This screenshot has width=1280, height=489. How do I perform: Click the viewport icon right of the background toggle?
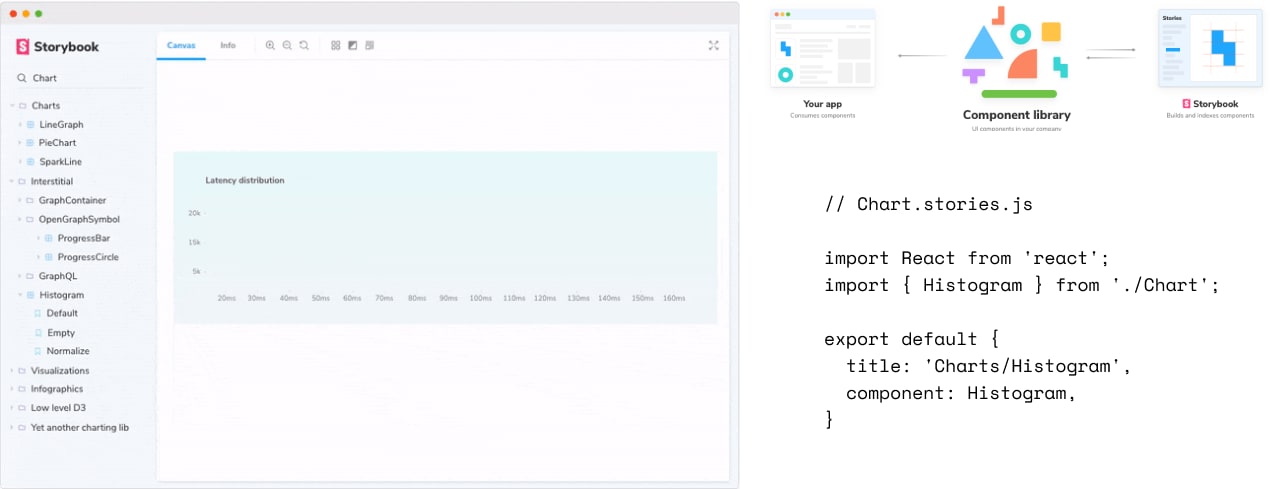point(370,45)
